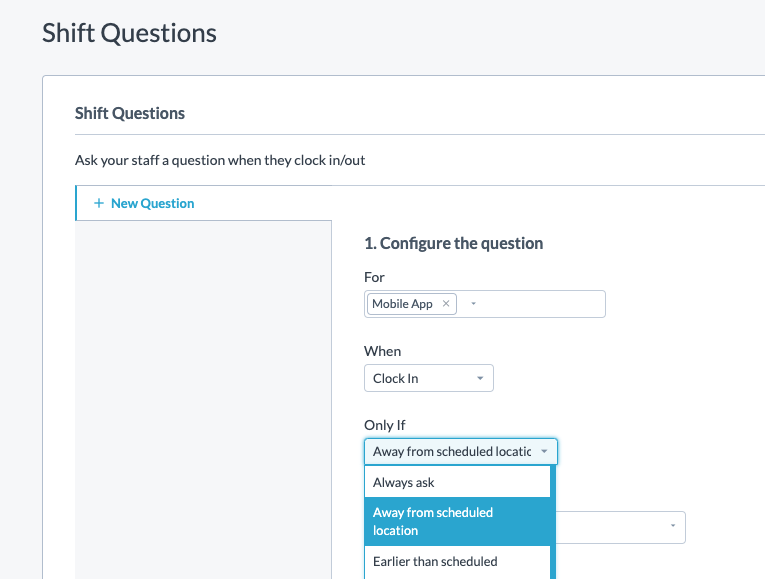Click the Only If dropdown arrow
The height and width of the screenshot is (579, 765).
pyautogui.click(x=544, y=452)
